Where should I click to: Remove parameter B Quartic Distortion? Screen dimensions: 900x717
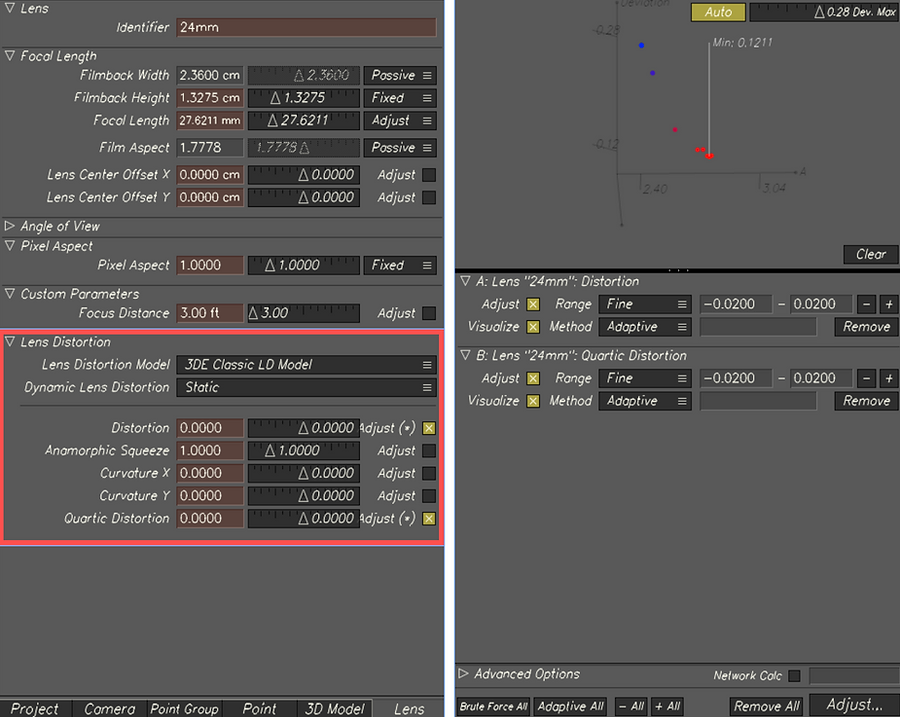pos(866,401)
